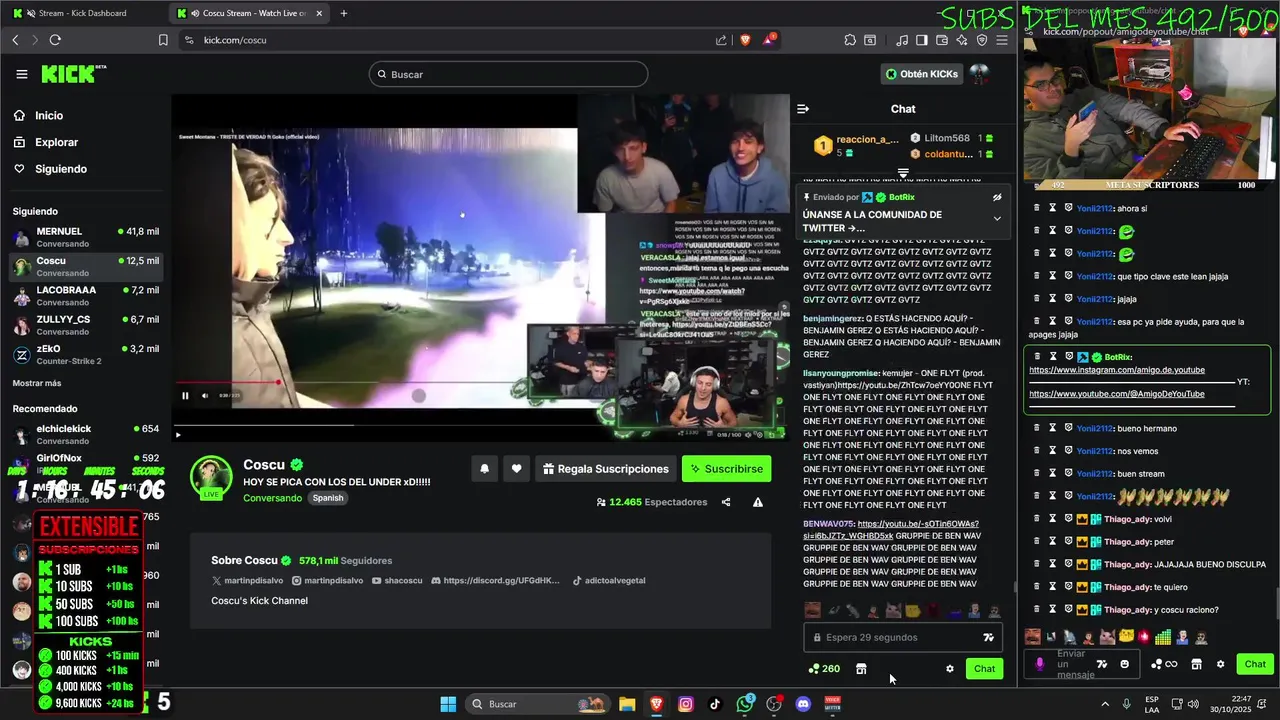
Task: Click the notification bell for Coscu
Action: point(485,469)
